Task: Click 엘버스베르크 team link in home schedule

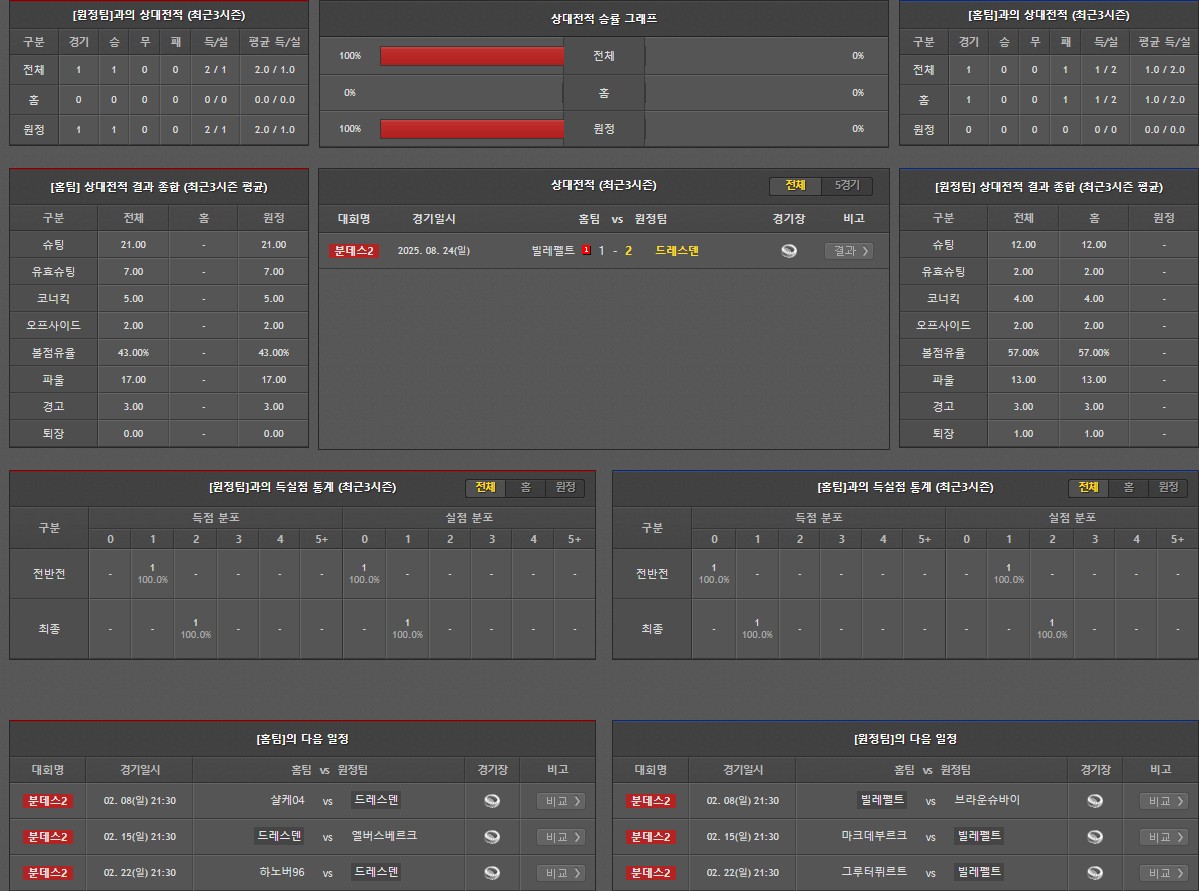Action: pyautogui.click(x=384, y=836)
